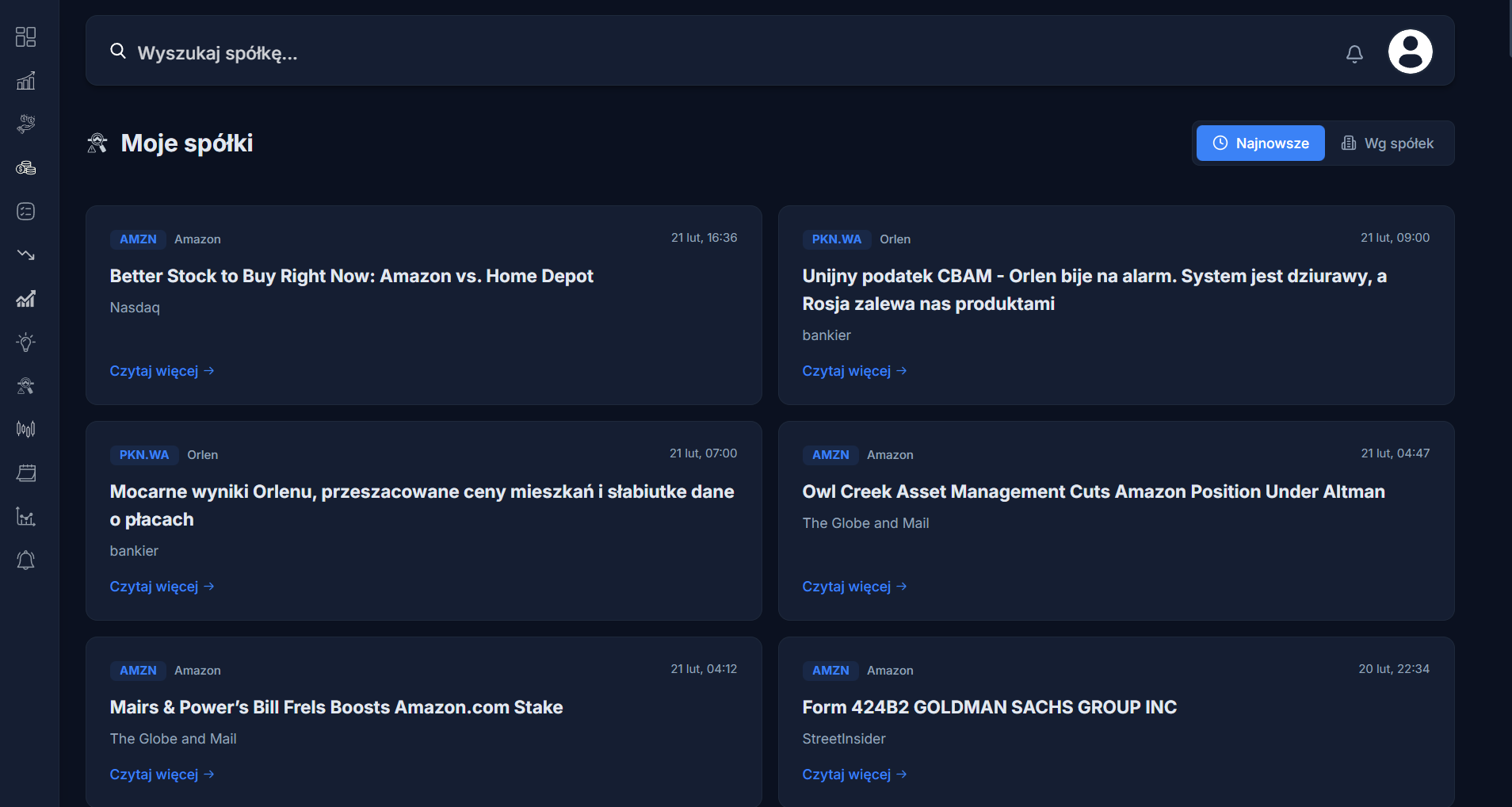Open notifications bell in top bar

(1354, 54)
